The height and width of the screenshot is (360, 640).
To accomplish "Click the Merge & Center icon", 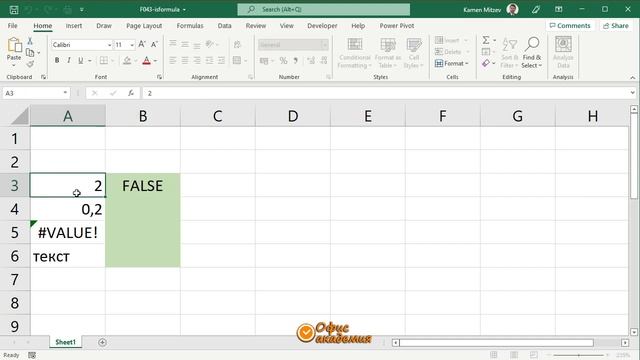I will coord(237,60).
